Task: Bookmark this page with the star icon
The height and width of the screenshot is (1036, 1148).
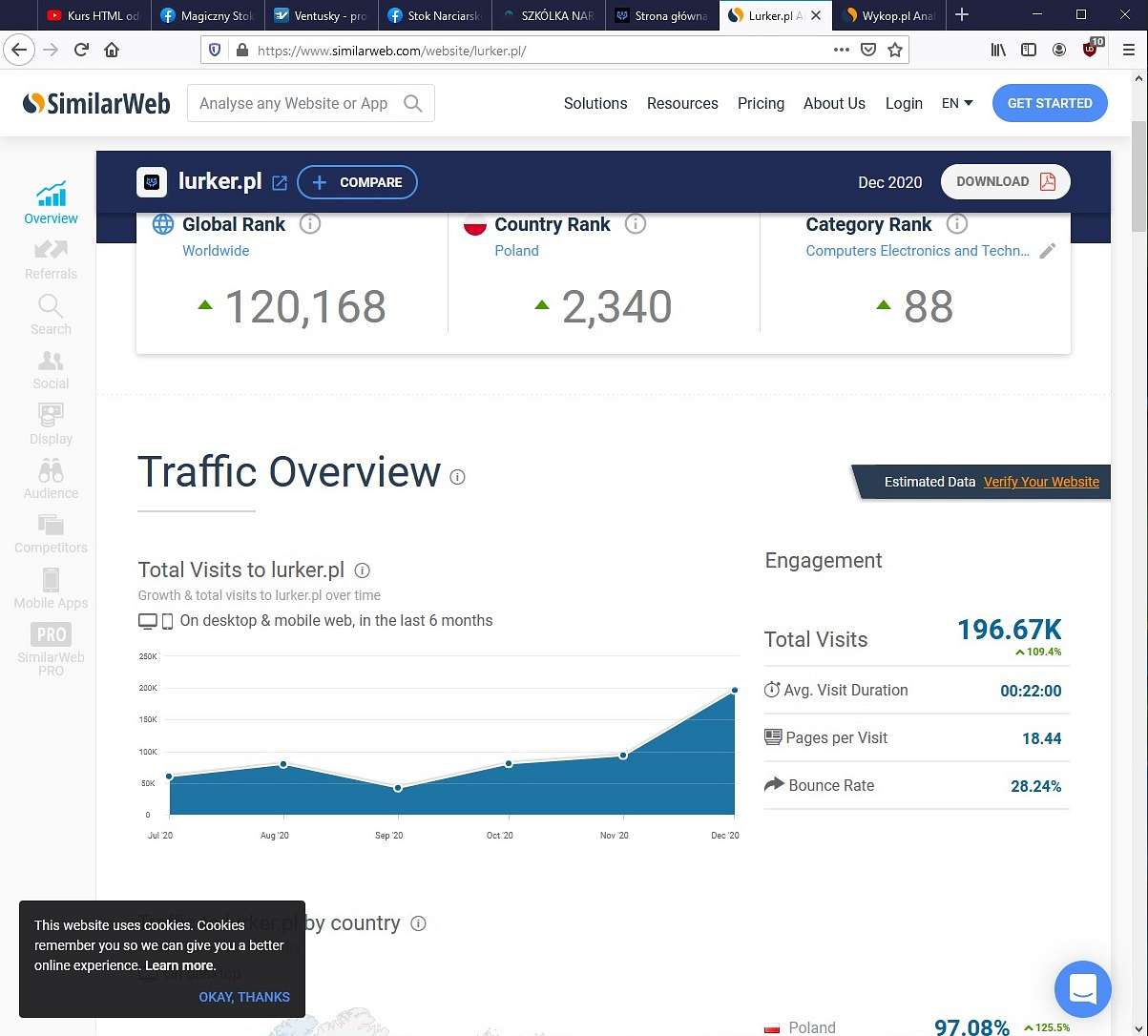Action: click(x=895, y=50)
